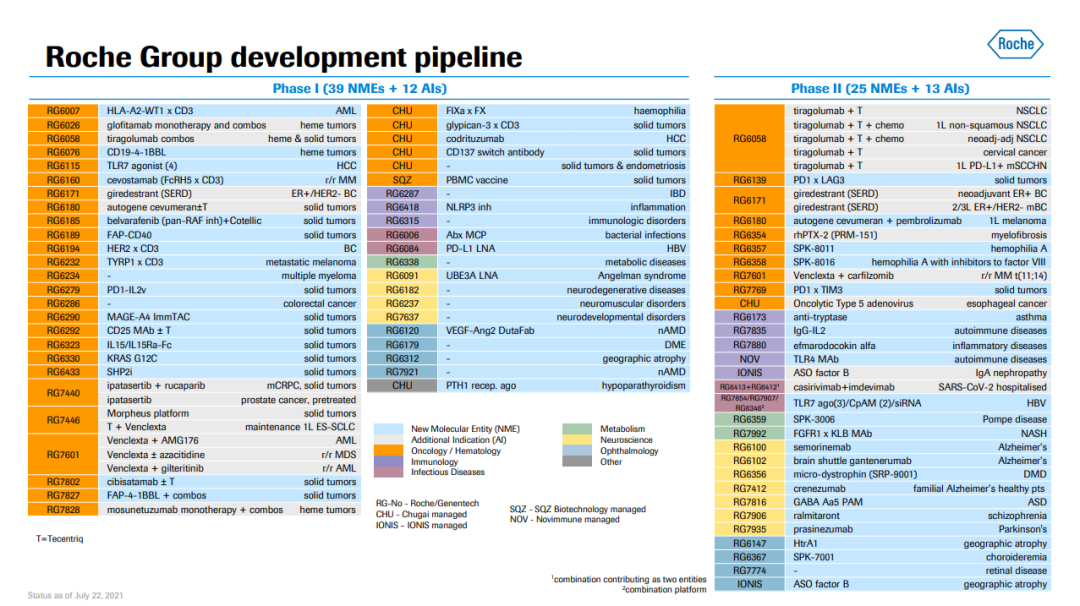The height and width of the screenshot is (606, 1080).
Task: Click 'KRAS G12C' entry
Action: tap(132, 359)
